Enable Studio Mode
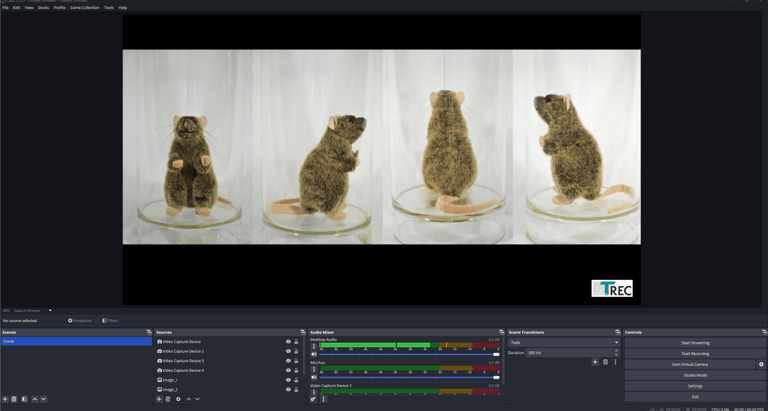The height and width of the screenshot is (411, 768). pos(695,375)
